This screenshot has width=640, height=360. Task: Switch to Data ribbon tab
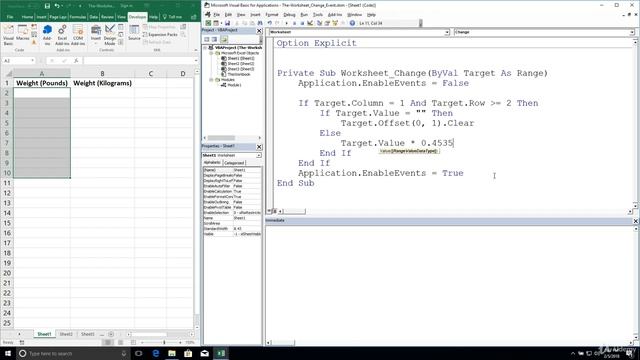tap(93, 17)
